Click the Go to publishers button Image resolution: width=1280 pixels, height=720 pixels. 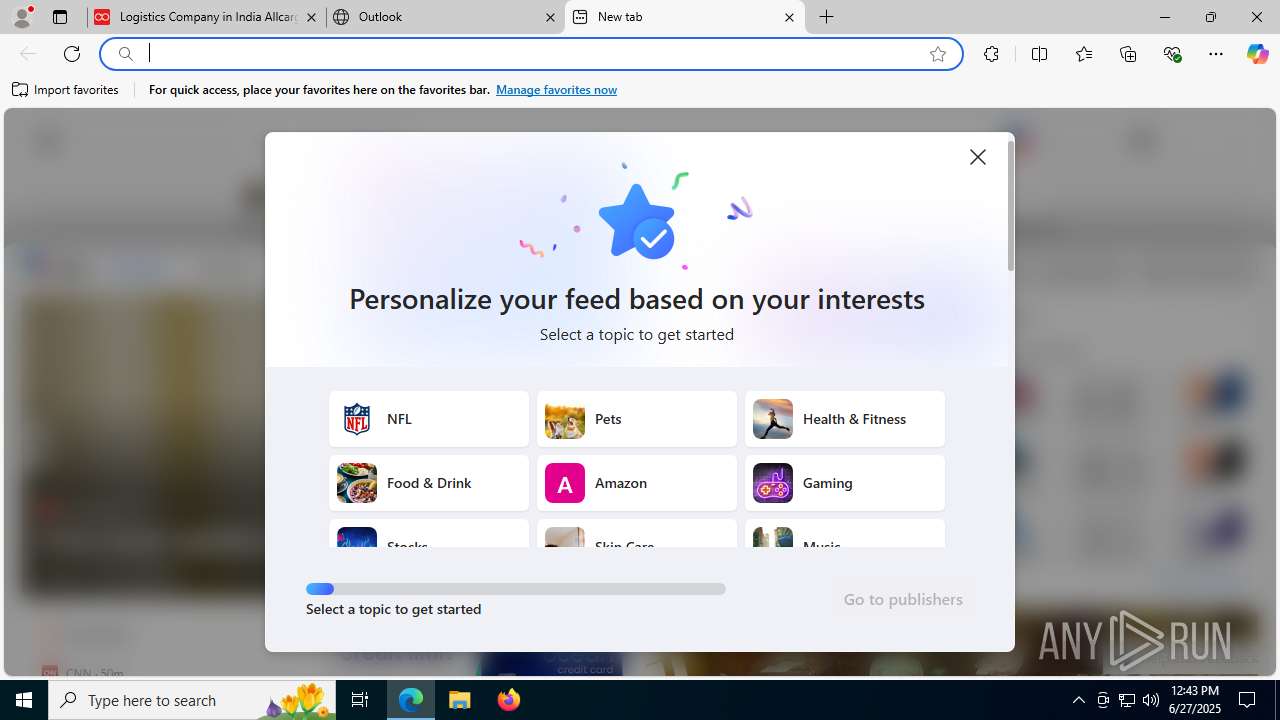pyautogui.click(x=903, y=599)
